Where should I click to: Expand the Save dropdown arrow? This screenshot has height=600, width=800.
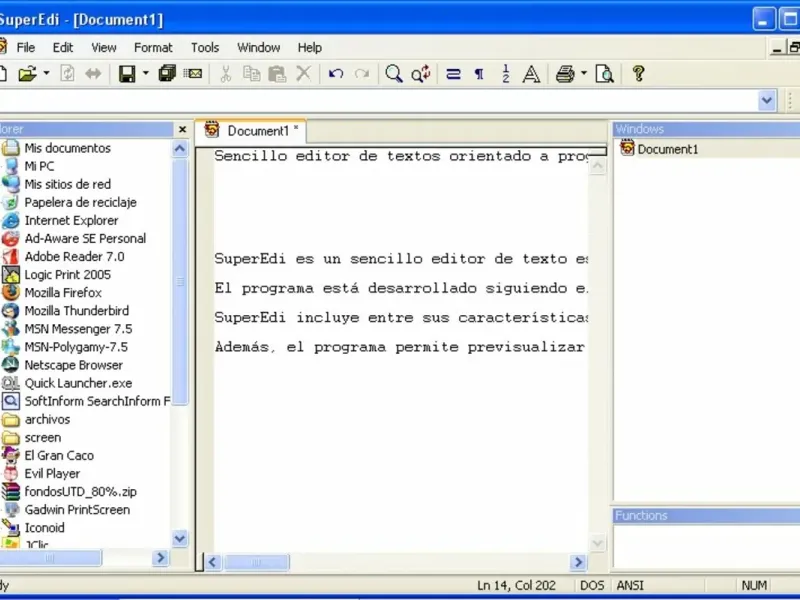(145, 73)
